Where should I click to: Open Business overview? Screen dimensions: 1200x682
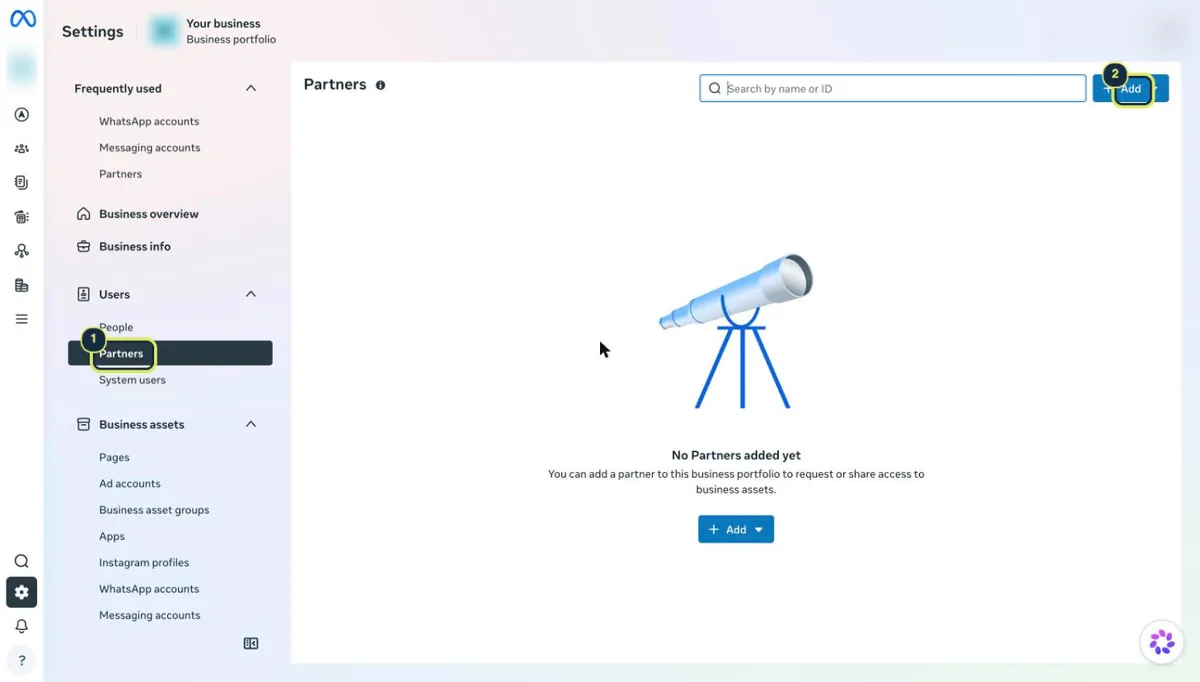coord(149,214)
